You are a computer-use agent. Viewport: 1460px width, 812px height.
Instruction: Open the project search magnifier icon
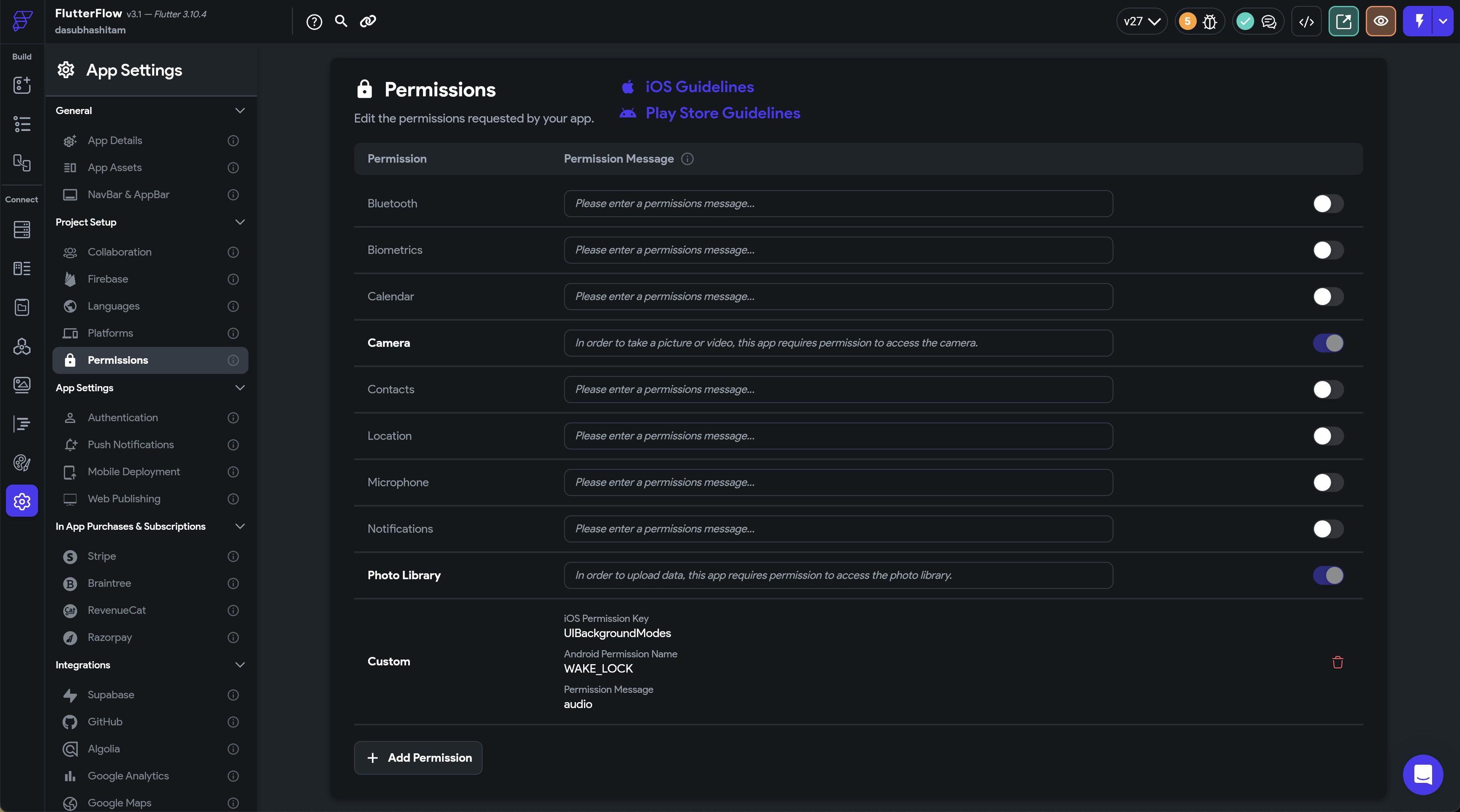point(341,22)
